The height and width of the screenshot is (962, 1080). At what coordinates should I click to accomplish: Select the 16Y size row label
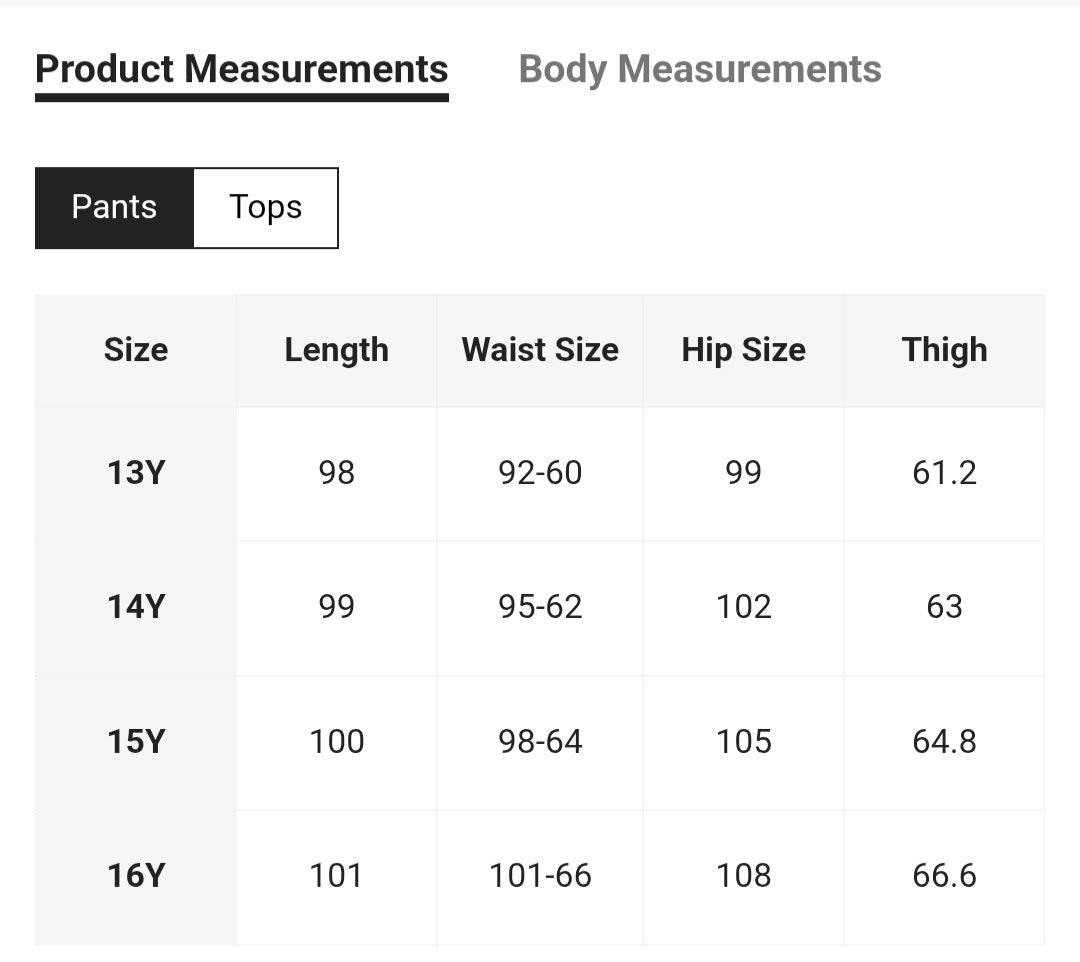(136, 876)
